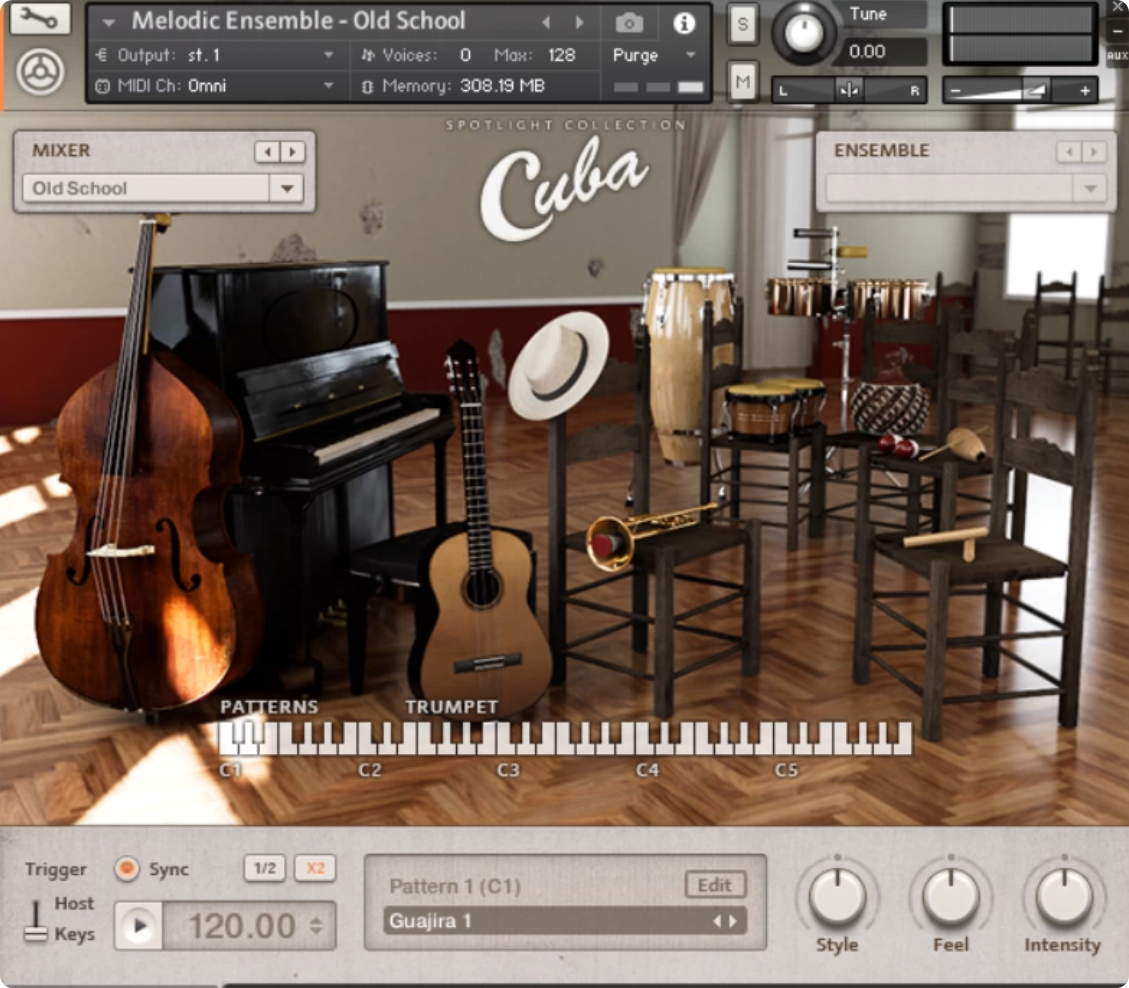Click the Intensity knob
This screenshot has width=1129, height=988.
tap(1063, 897)
